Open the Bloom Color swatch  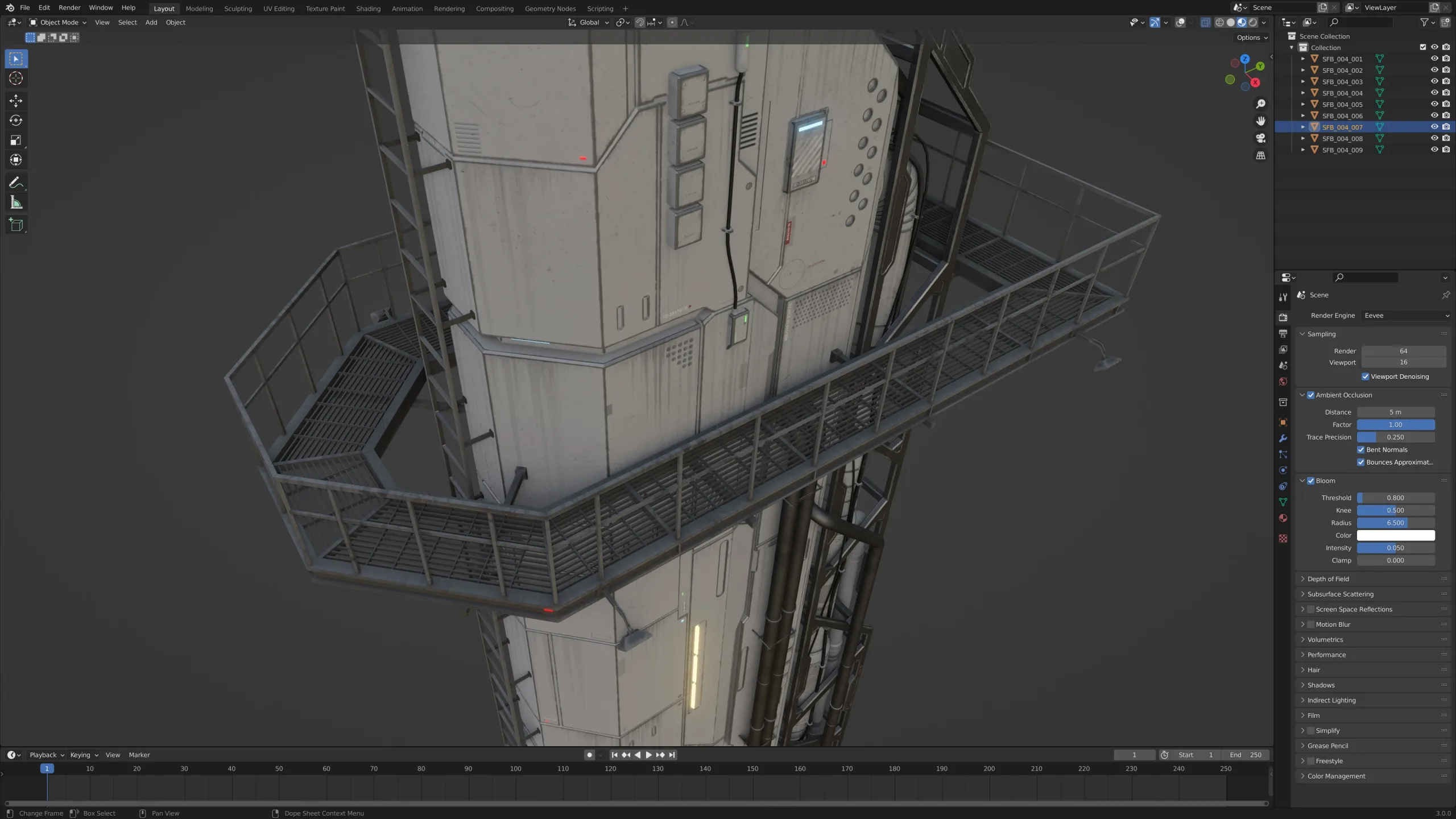click(1395, 535)
